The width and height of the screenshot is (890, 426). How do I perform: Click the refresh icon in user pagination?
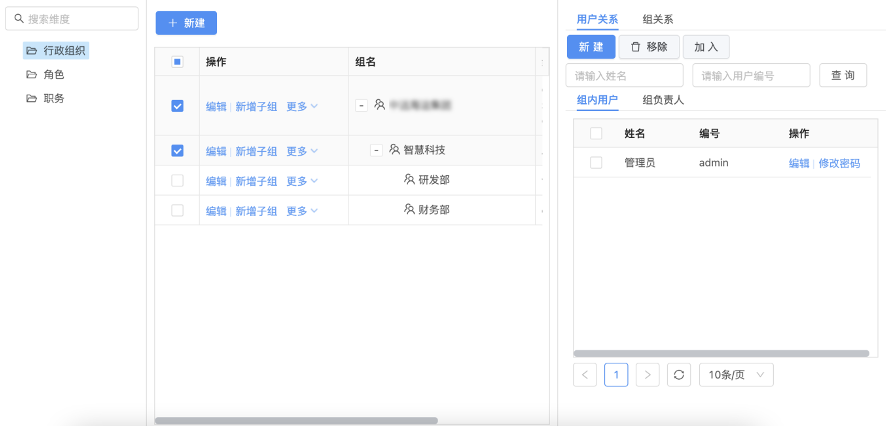tap(679, 375)
